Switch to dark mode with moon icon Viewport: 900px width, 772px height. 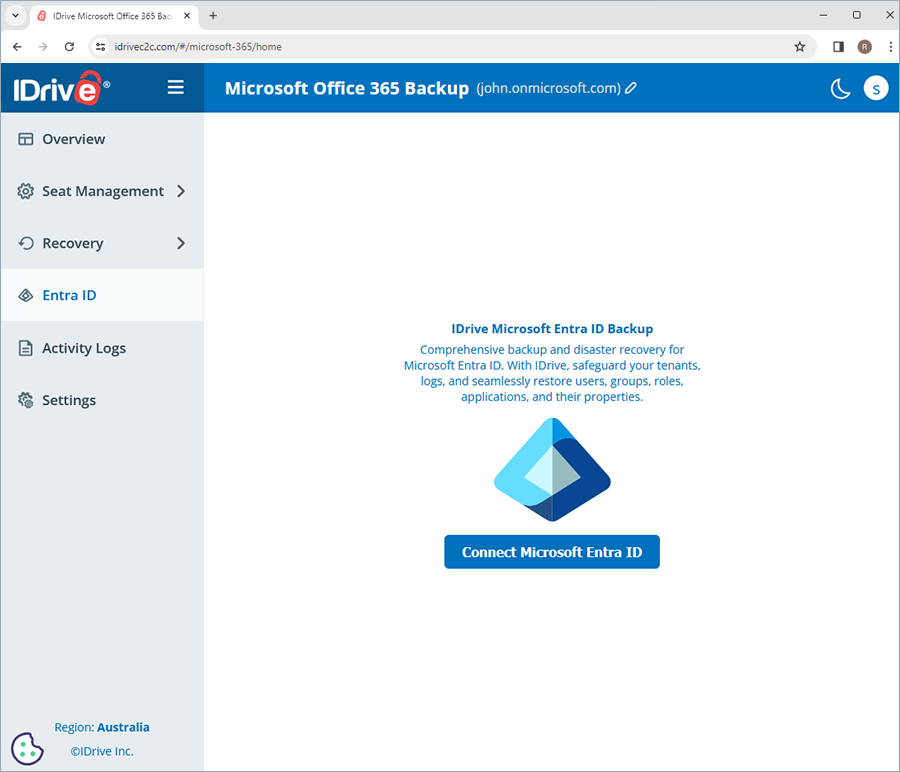pos(840,88)
